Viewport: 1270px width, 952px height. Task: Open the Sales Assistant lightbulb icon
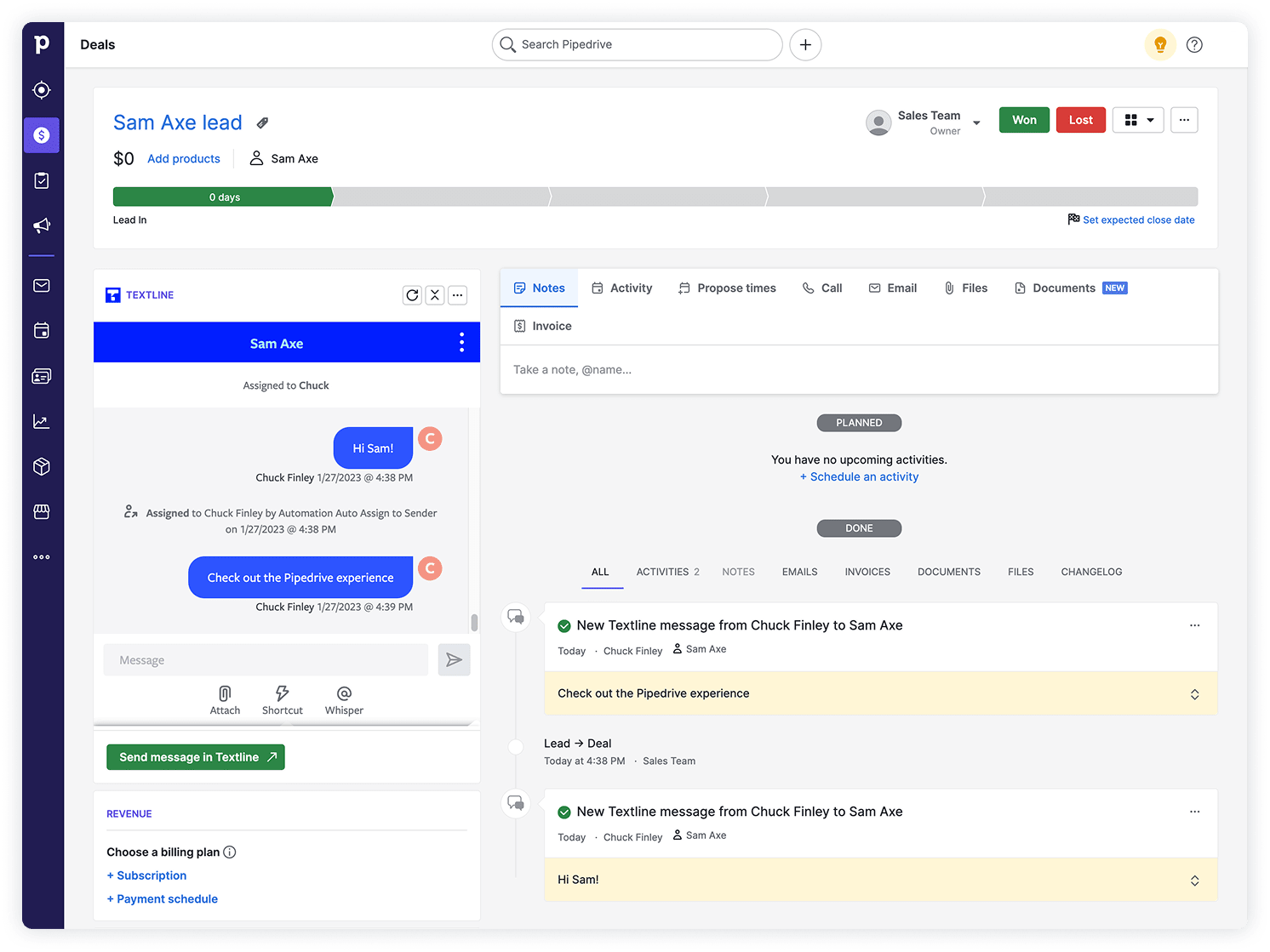[1160, 44]
